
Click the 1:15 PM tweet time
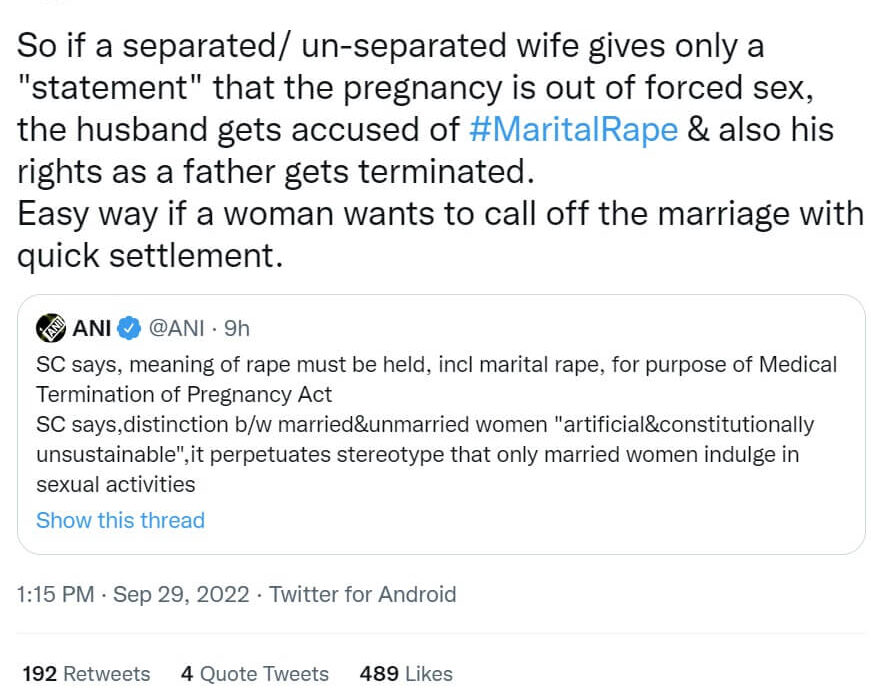click(56, 594)
